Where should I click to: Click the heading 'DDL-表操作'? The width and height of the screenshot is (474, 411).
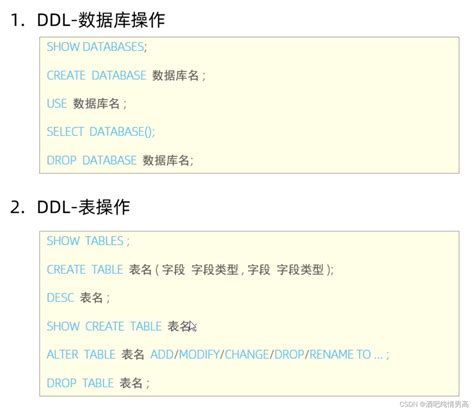point(83,207)
